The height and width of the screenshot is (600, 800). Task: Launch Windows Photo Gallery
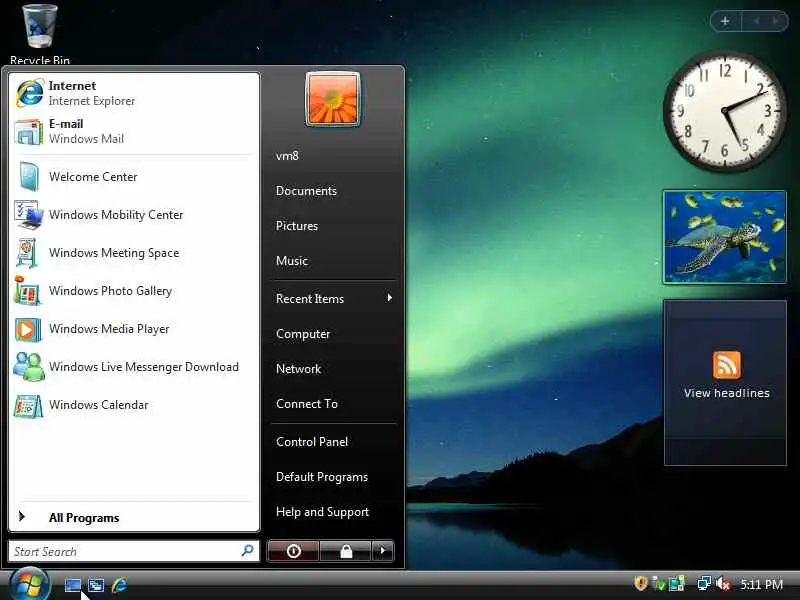pos(134,291)
